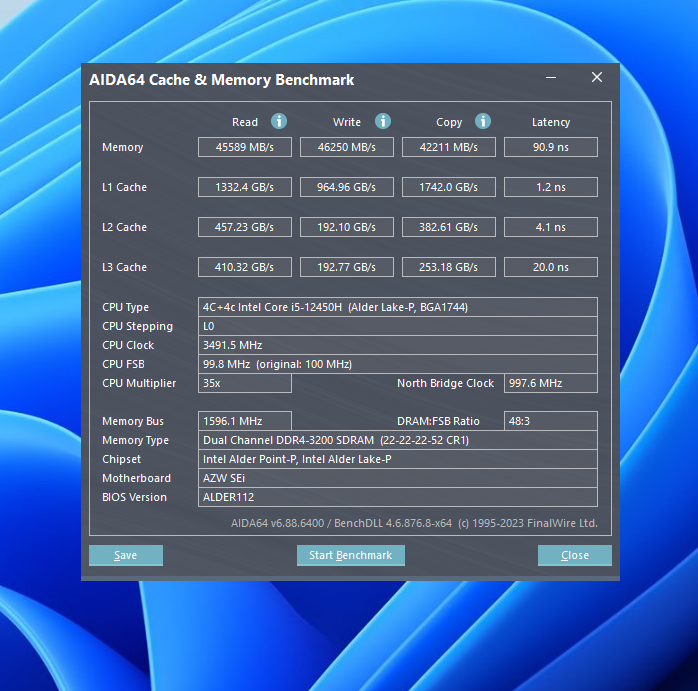Select L2 Cache Read 457.23 GB/s

coord(245,227)
